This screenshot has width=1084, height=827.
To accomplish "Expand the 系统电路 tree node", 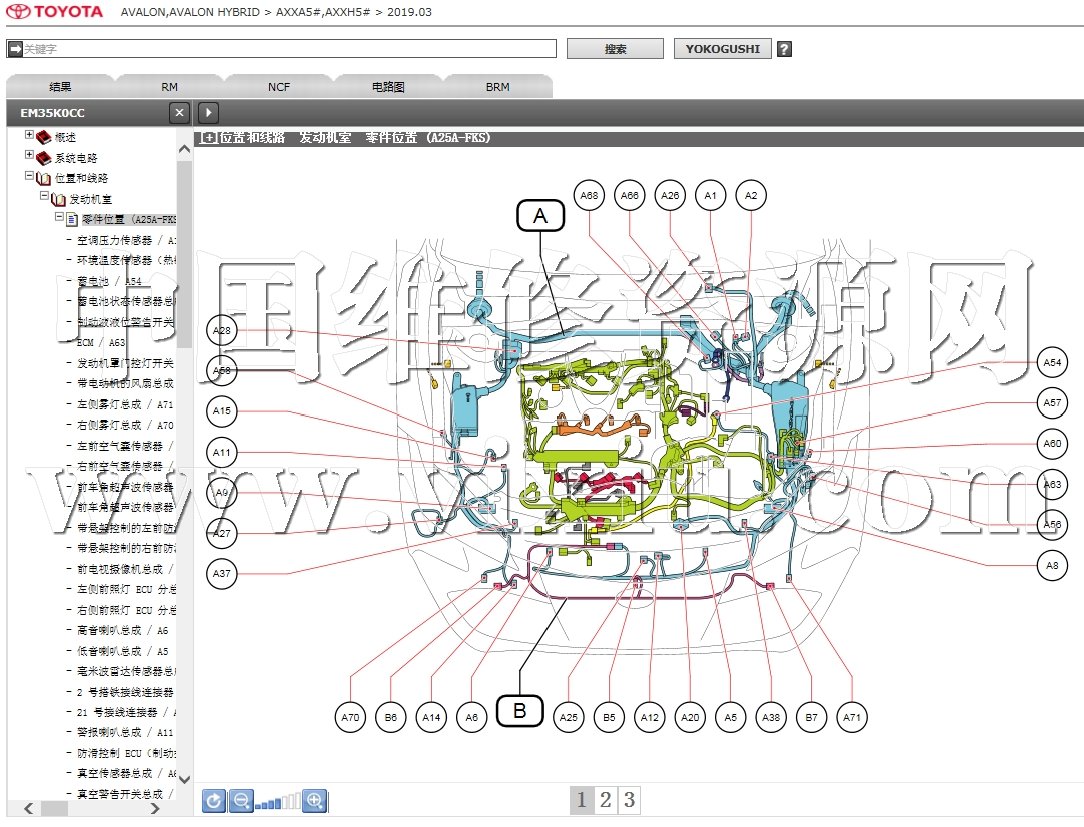I will point(30,156).
